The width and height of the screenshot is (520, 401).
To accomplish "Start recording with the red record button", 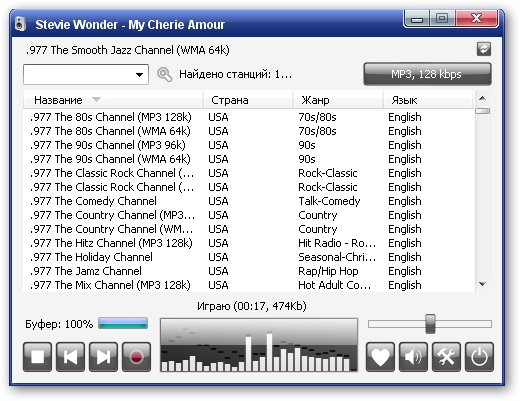I will 136,357.
